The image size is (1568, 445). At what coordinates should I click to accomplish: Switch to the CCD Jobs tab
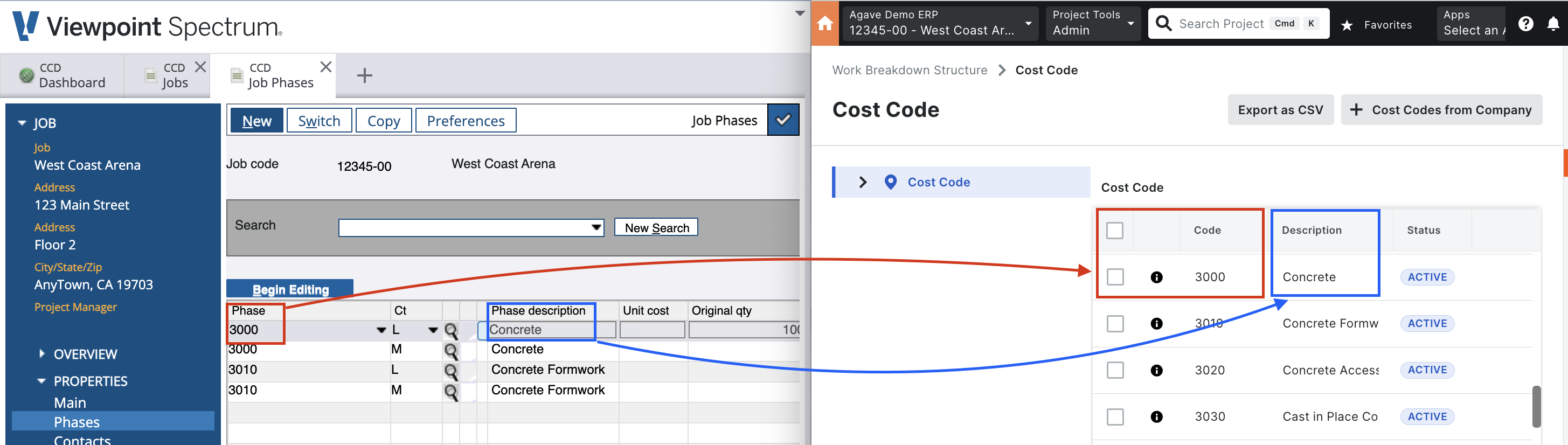pyautogui.click(x=168, y=75)
